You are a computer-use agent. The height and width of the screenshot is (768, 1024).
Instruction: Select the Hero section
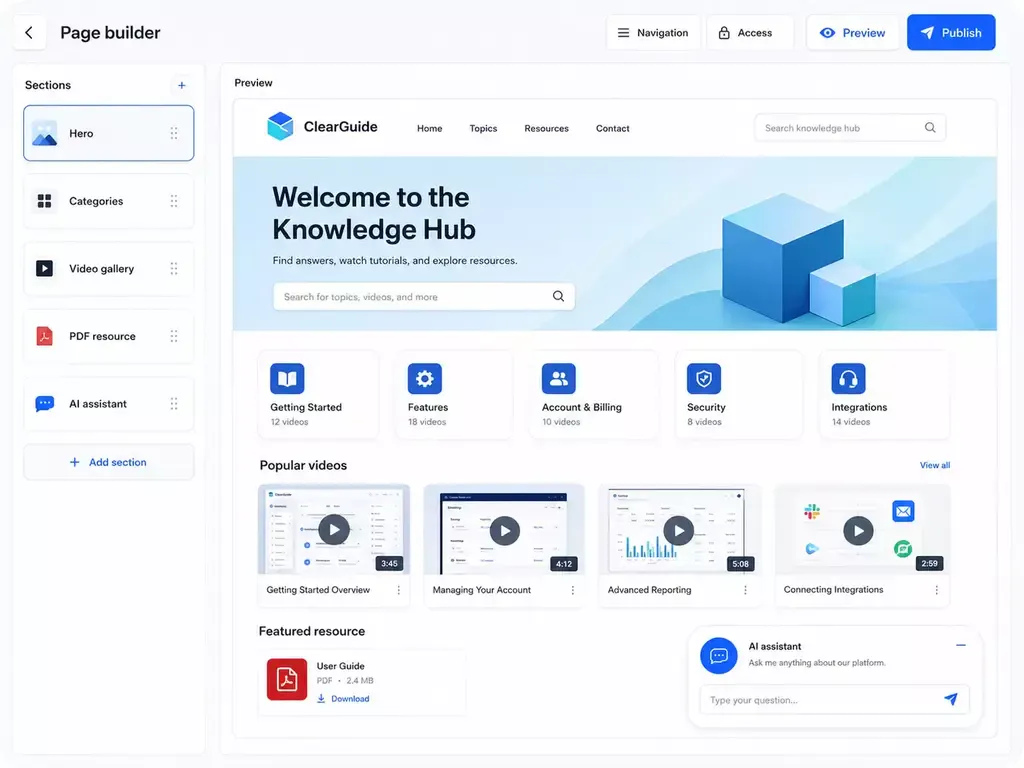tap(108, 133)
